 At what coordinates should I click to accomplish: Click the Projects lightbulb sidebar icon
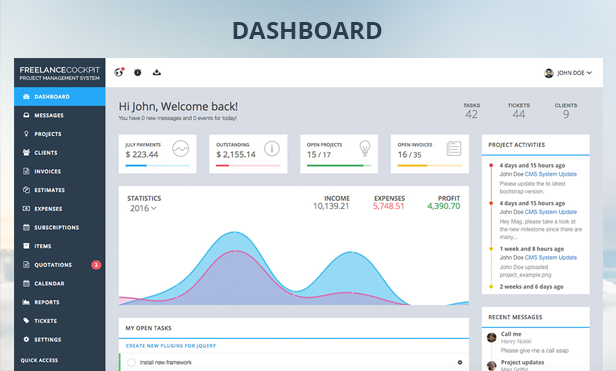26,134
